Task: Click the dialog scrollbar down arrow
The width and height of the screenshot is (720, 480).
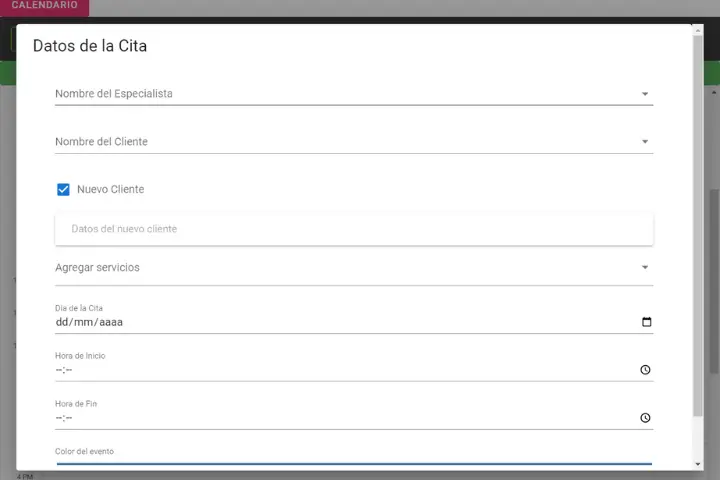Action: pyautogui.click(x=698, y=464)
